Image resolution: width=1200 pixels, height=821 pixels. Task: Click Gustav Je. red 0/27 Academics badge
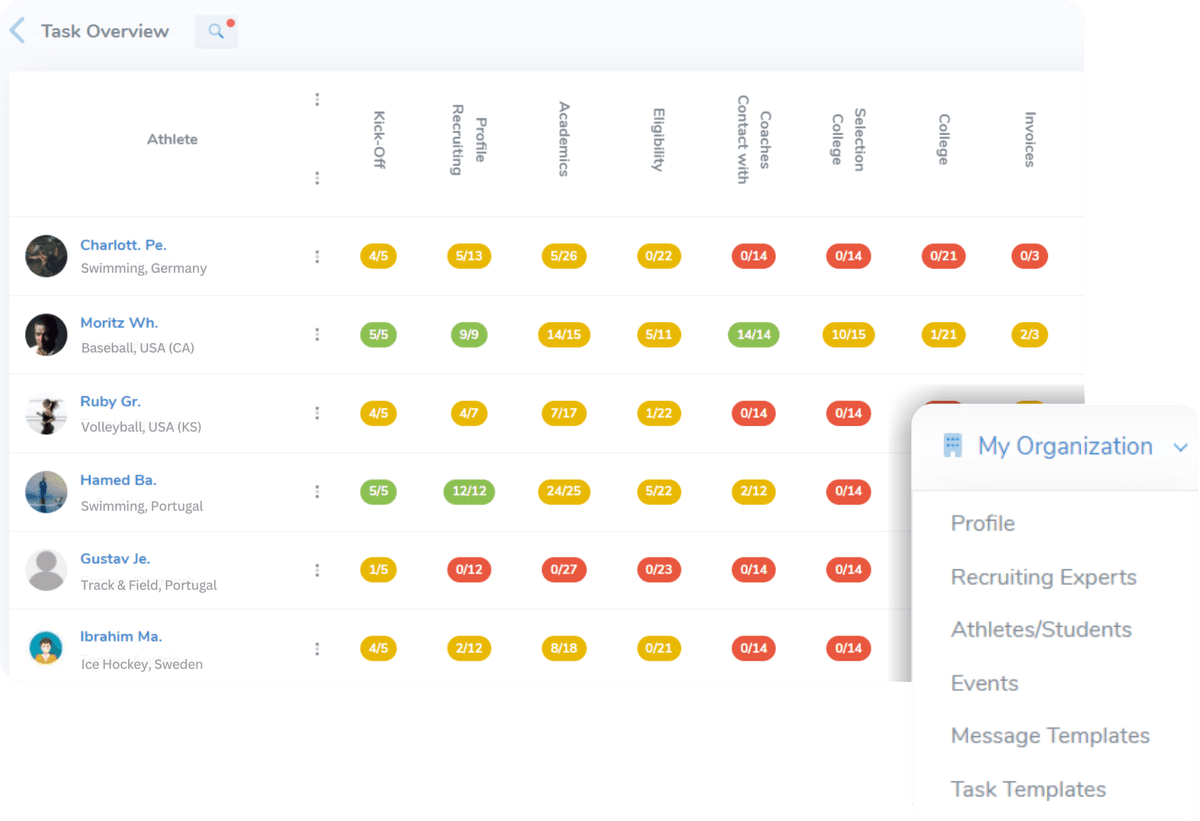563,570
